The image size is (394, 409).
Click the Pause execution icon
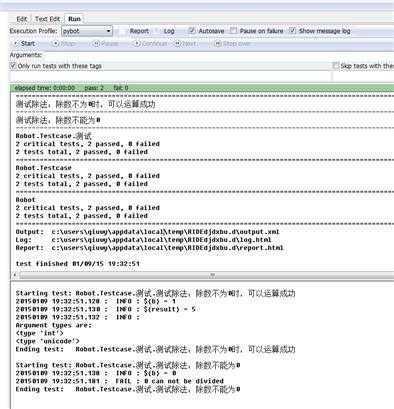point(96,44)
